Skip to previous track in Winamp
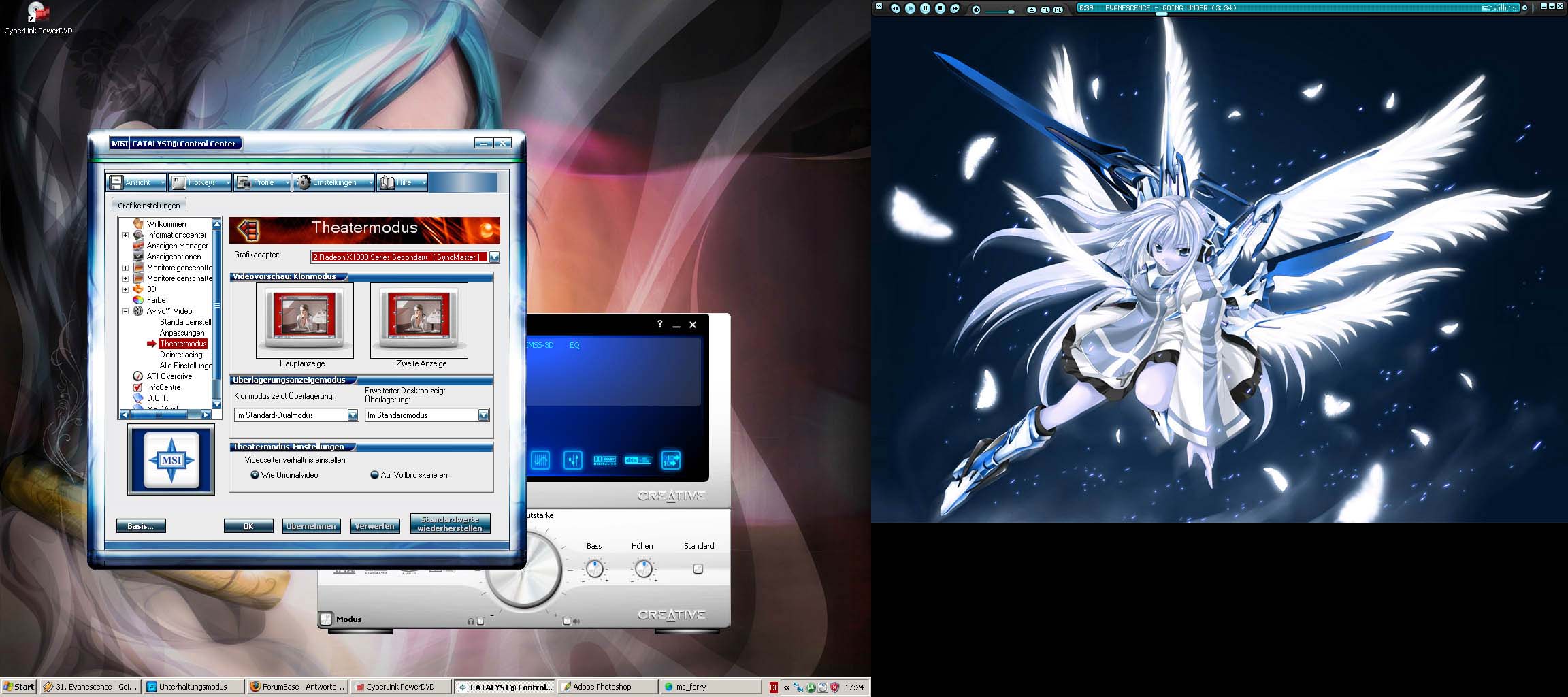 [895, 8]
